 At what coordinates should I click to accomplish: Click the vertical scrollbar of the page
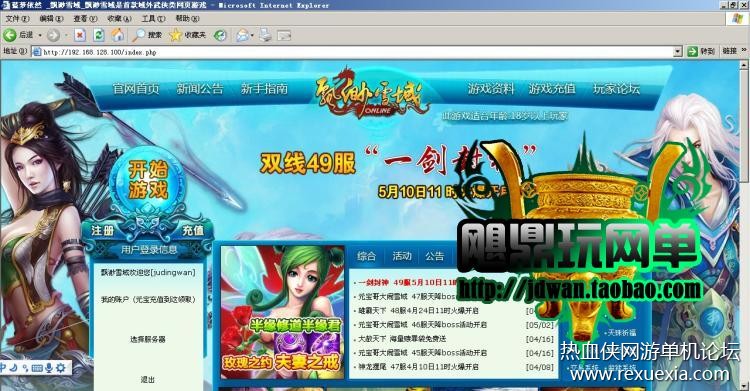(x=745, y=225)
